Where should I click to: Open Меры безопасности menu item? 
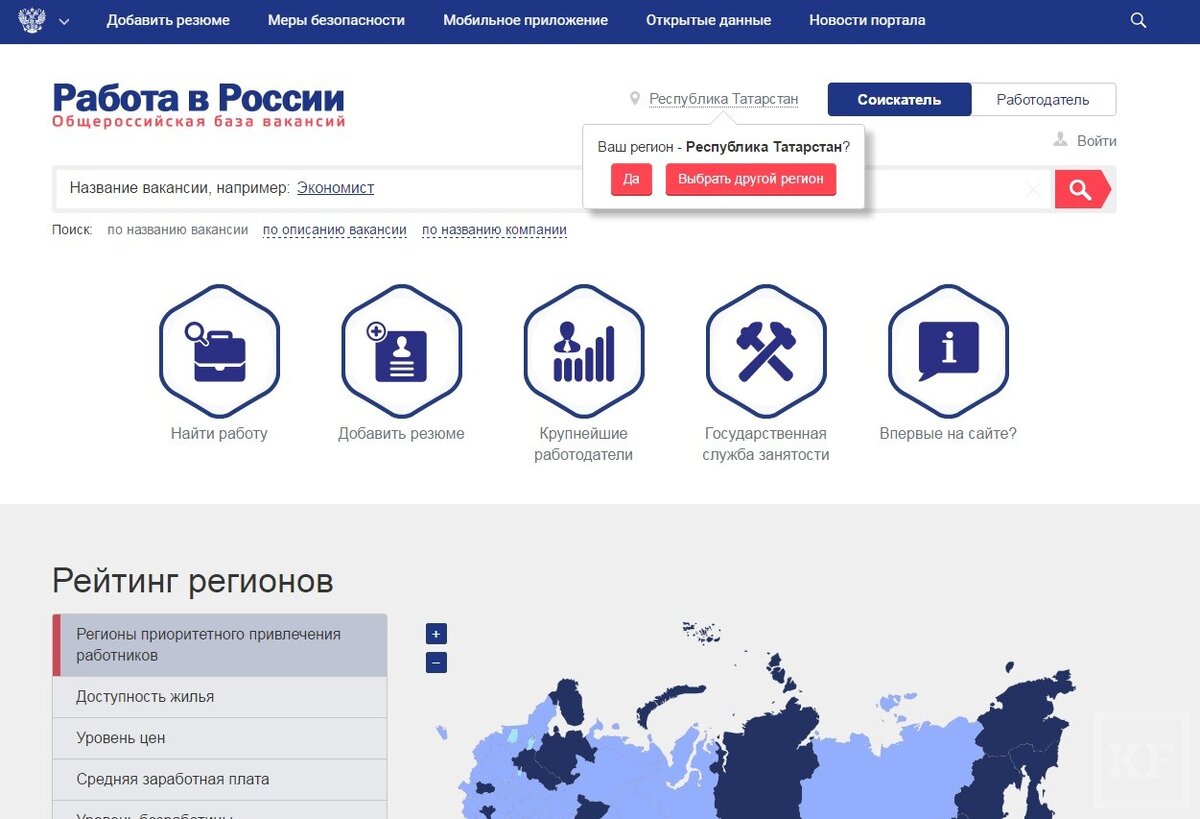pos(336,20)
